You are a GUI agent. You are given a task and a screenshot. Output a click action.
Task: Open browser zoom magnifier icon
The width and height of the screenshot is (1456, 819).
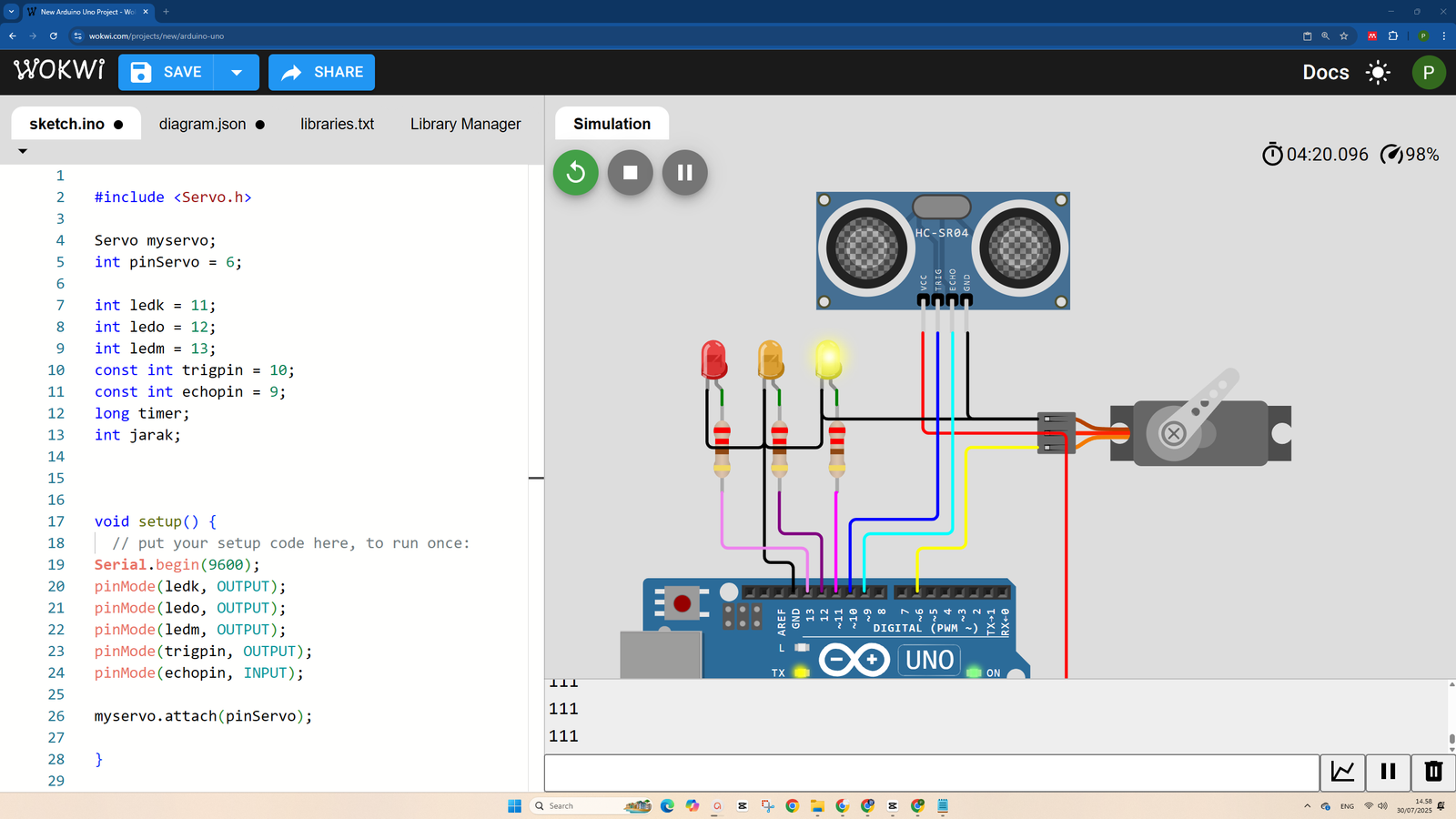coord(1325,36)
